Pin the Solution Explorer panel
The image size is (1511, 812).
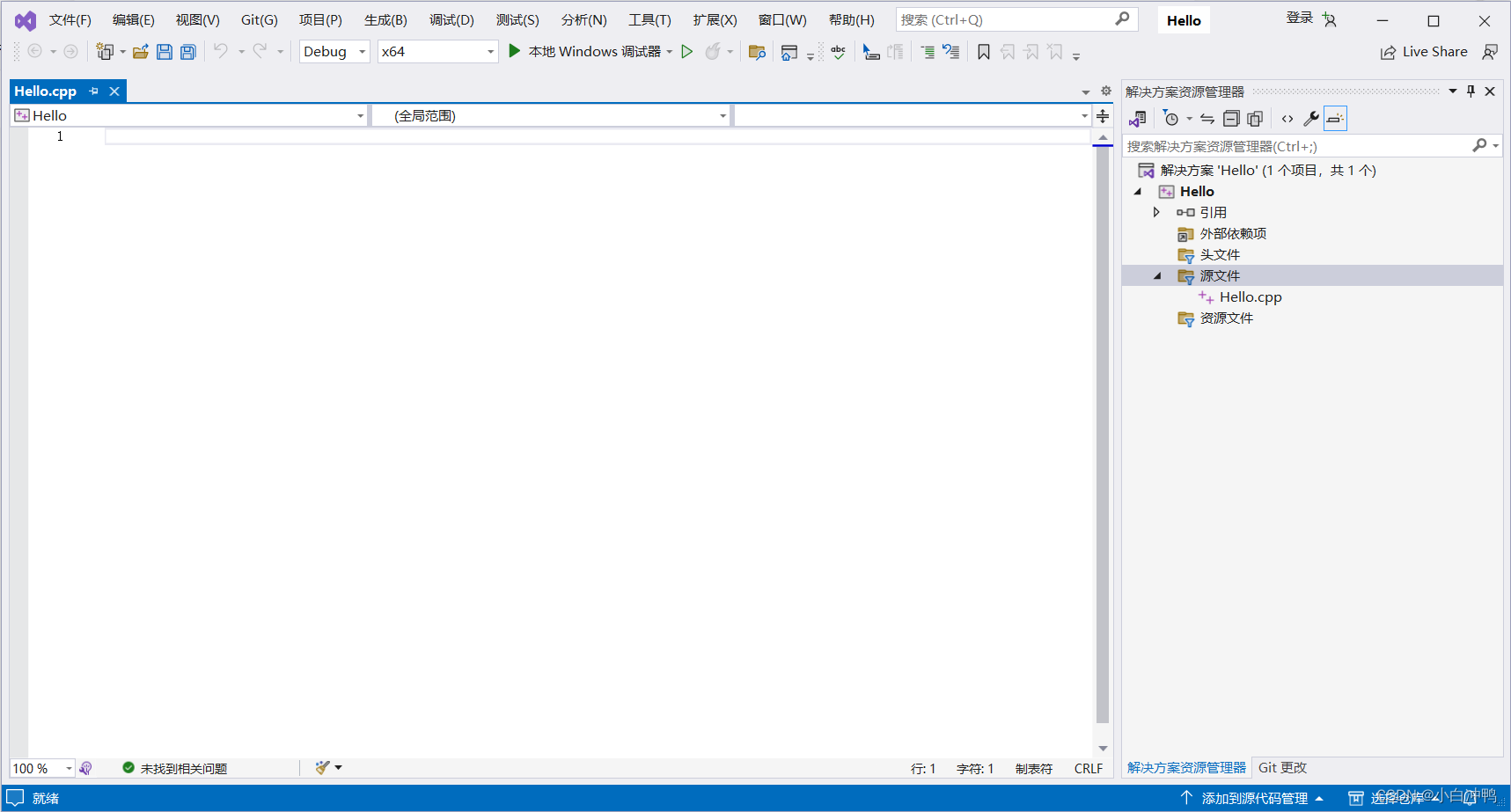point(1471,91)
